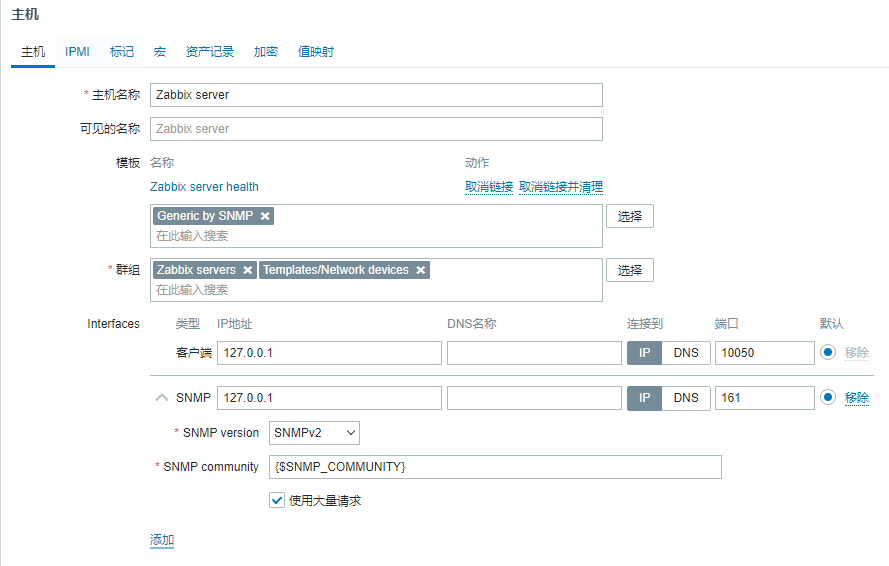Edit the SNMP port field showing 161

click(x=764, y=398)
